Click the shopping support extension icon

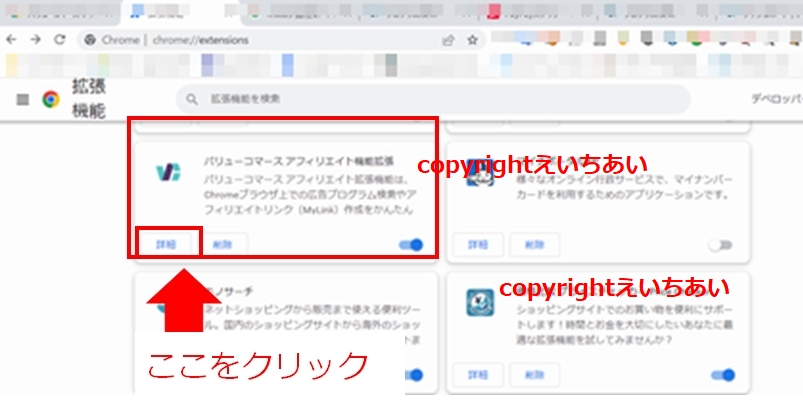[x=480, y=303]
